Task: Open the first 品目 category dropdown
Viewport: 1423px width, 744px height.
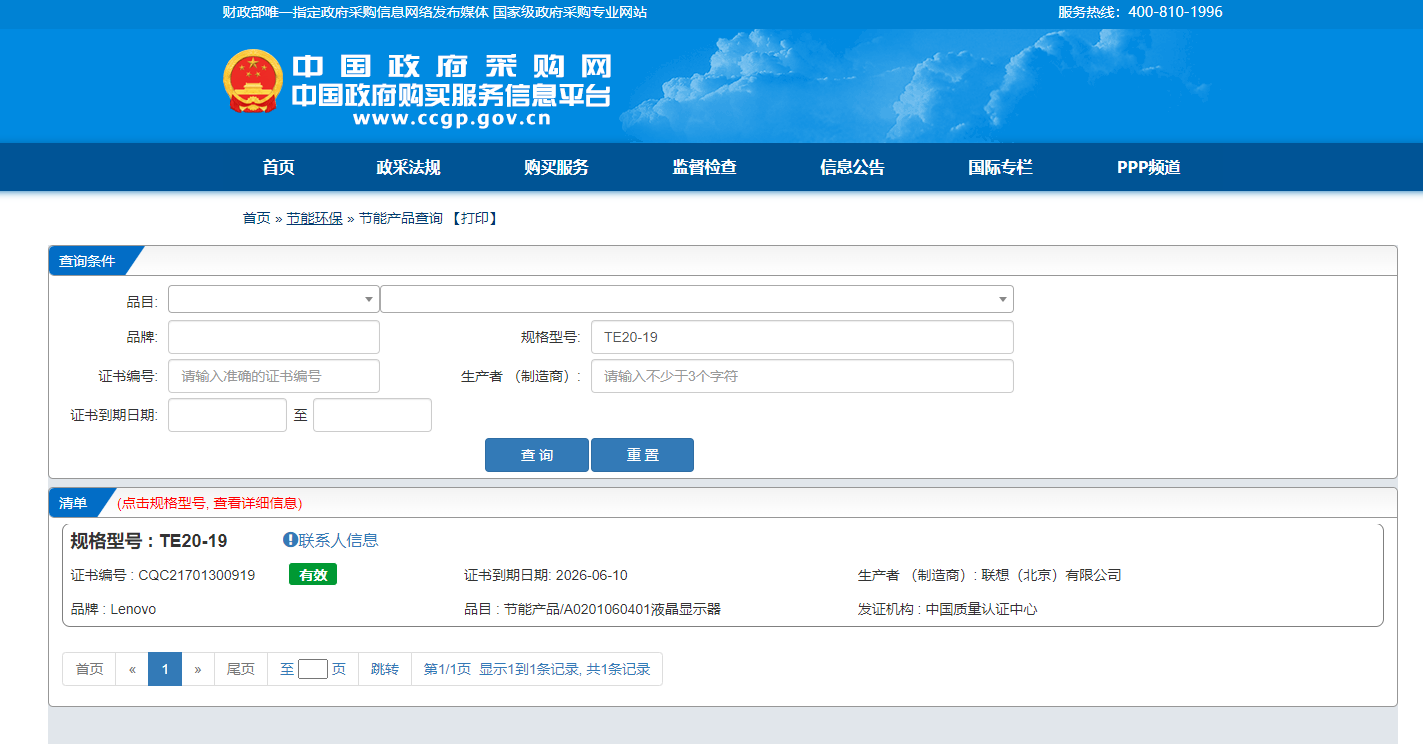Action: coord(273,298)
